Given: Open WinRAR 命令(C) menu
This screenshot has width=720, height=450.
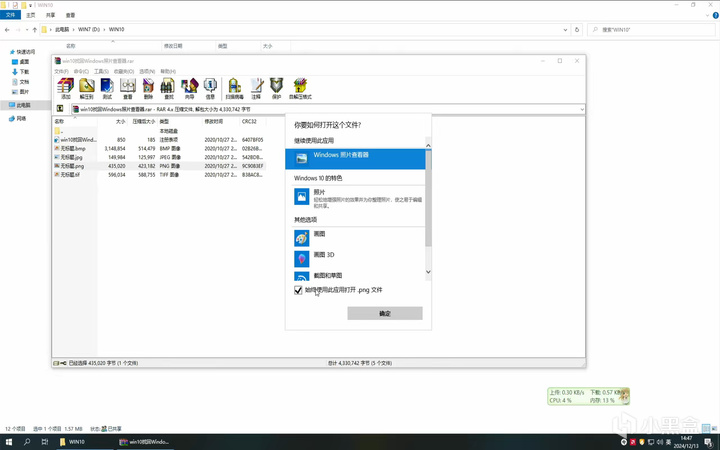Looking at the screenshot, I should click(81, 71).
